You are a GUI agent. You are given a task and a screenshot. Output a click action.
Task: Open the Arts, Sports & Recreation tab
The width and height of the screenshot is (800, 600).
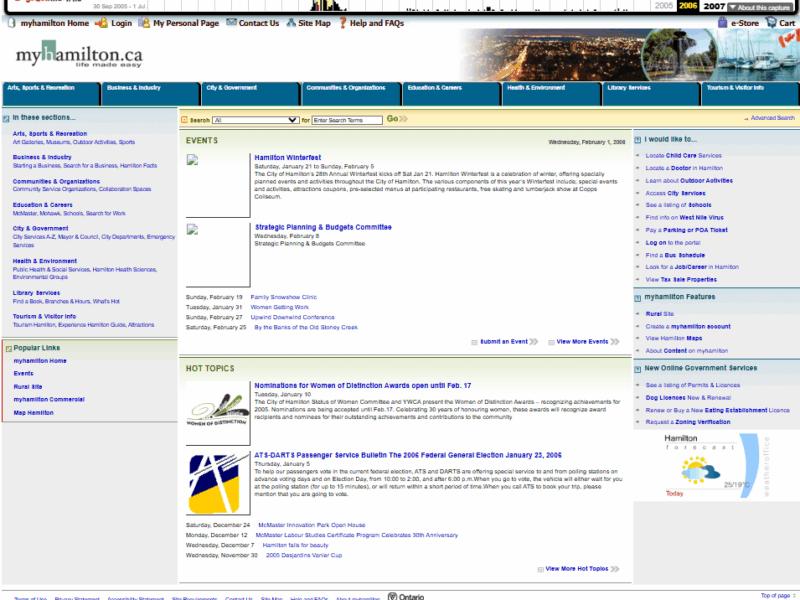[51, 93]
